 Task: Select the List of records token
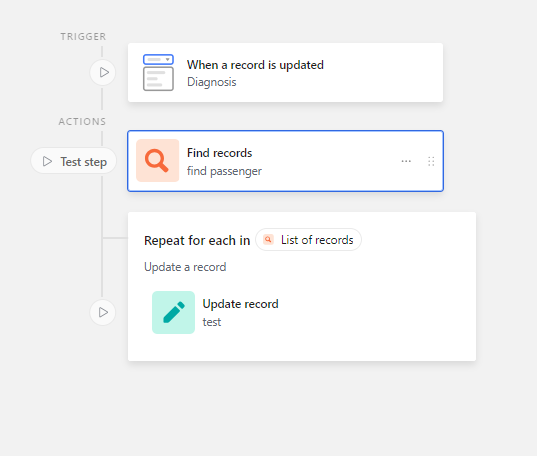[309, 240]
